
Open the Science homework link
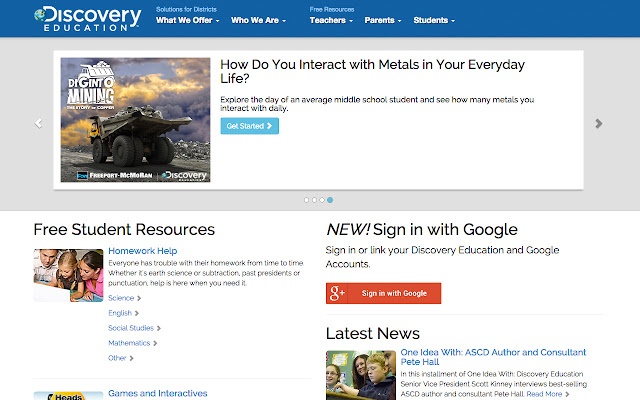click(x=124, y=298)
